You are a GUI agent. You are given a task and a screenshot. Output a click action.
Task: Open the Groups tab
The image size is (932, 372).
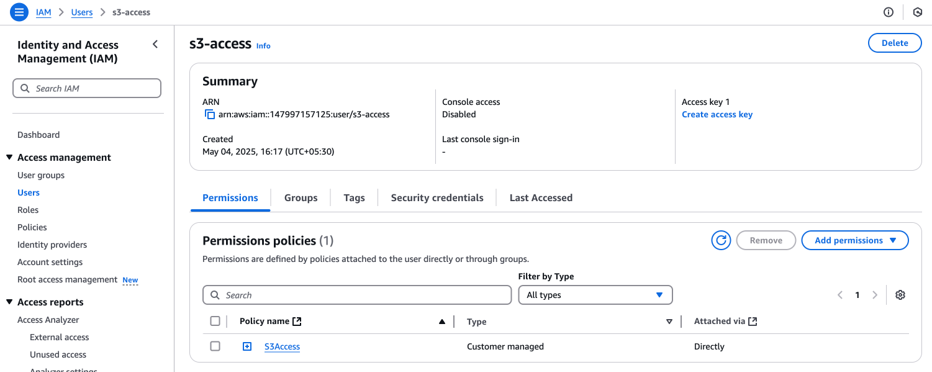[301, 198]
